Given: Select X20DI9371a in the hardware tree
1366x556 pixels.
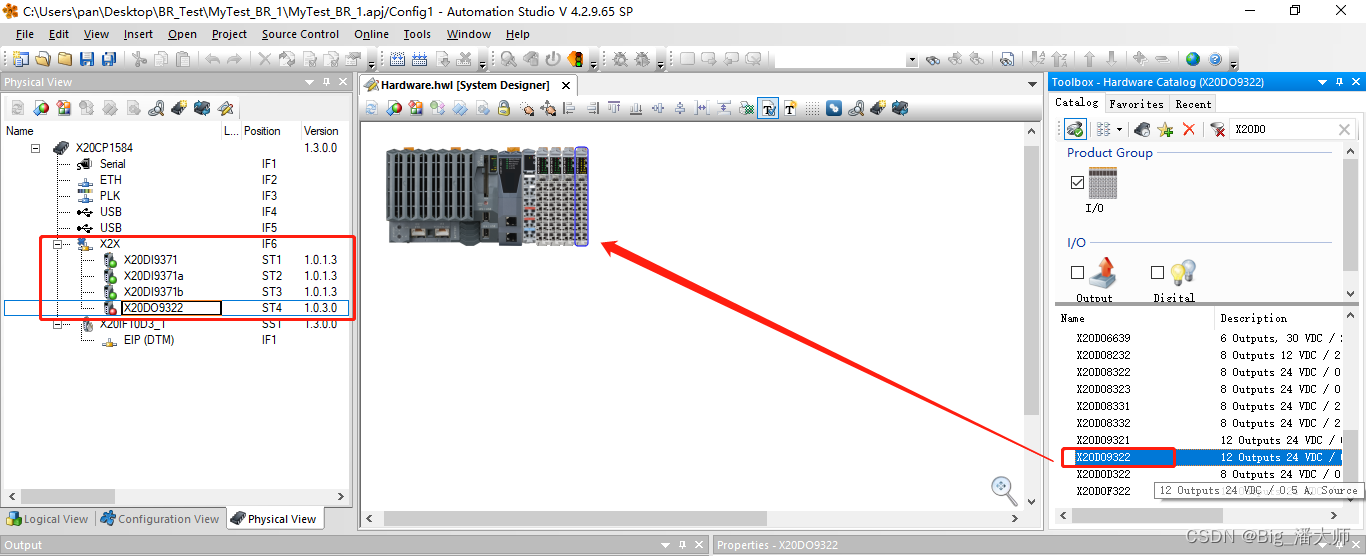Looking at the screenshot, I should coord(154,276).
